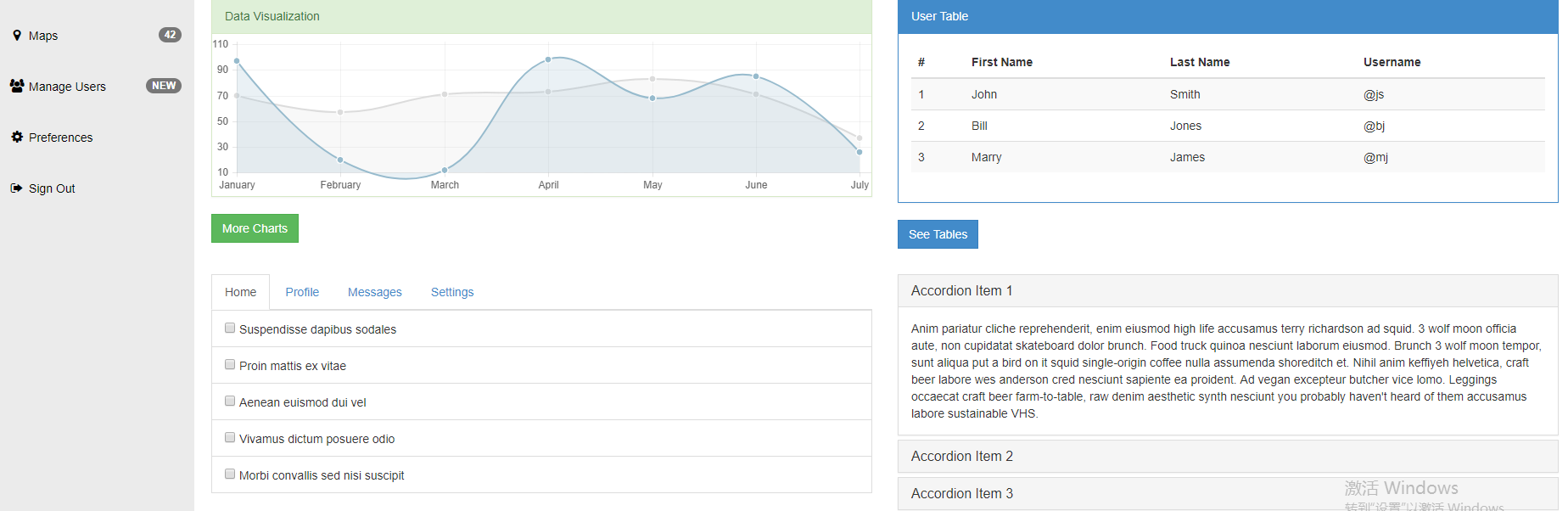Image resolution: width=1568 pixels, height=511 pixels.
Task: Click the Preferences gear icon
Action: (17, 137)
